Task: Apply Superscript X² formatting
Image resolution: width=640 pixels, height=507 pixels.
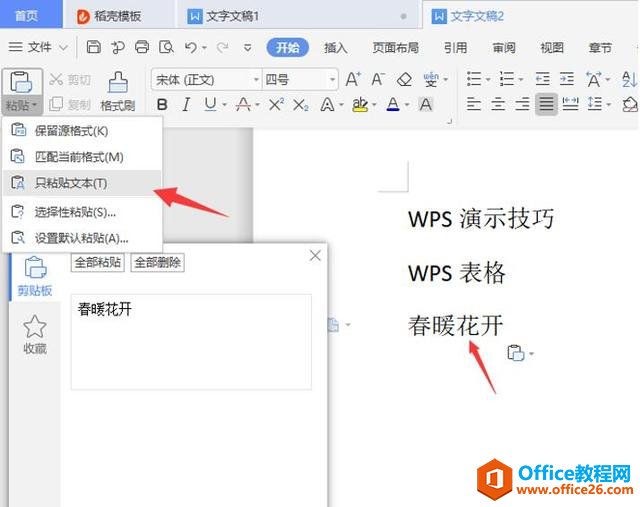Action: (x=276, y=105)
